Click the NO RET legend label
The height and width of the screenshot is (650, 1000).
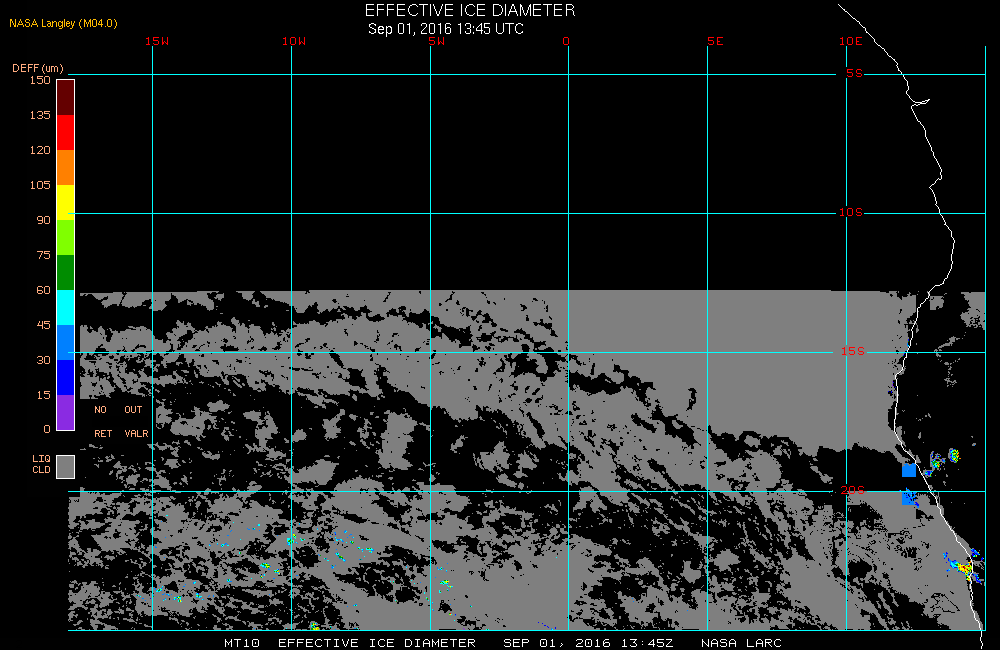click(x=103, y=422)
